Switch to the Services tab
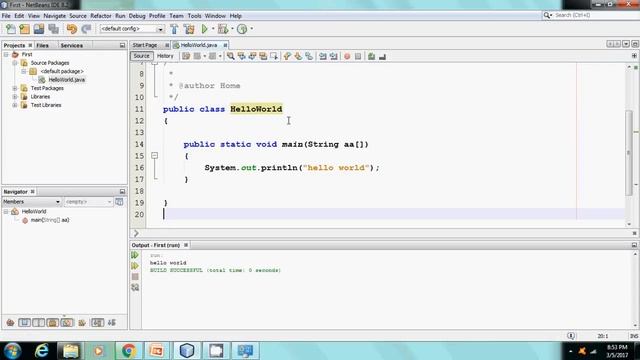The image size is (640, 360). click(72, 45)
